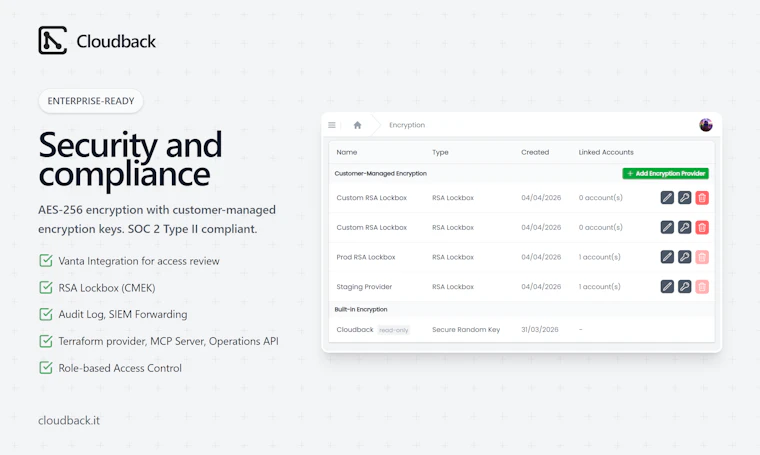Open key icon of first Custom RSA Lockbox

pyautogui.click(x=684, y=198)
